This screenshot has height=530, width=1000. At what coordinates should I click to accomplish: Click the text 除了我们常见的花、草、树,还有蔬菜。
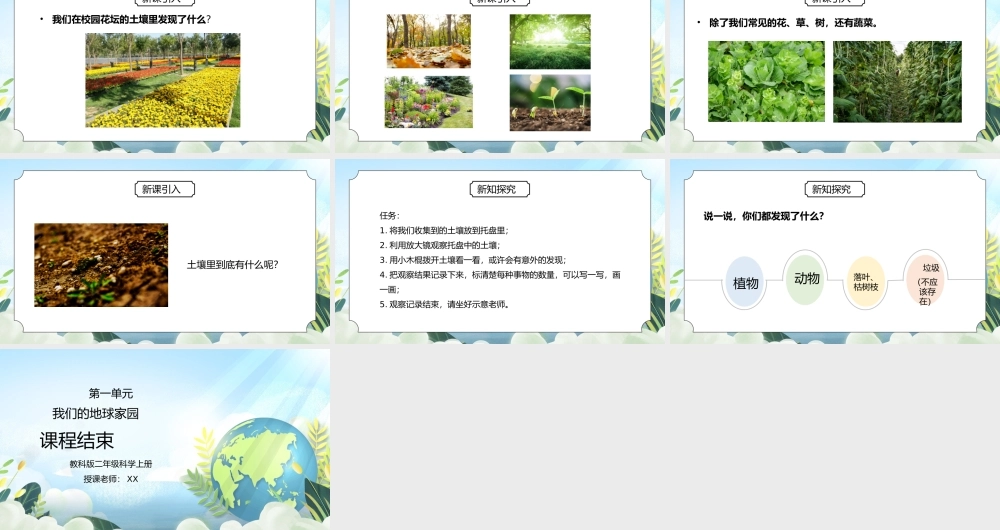(x=795, y=23)
